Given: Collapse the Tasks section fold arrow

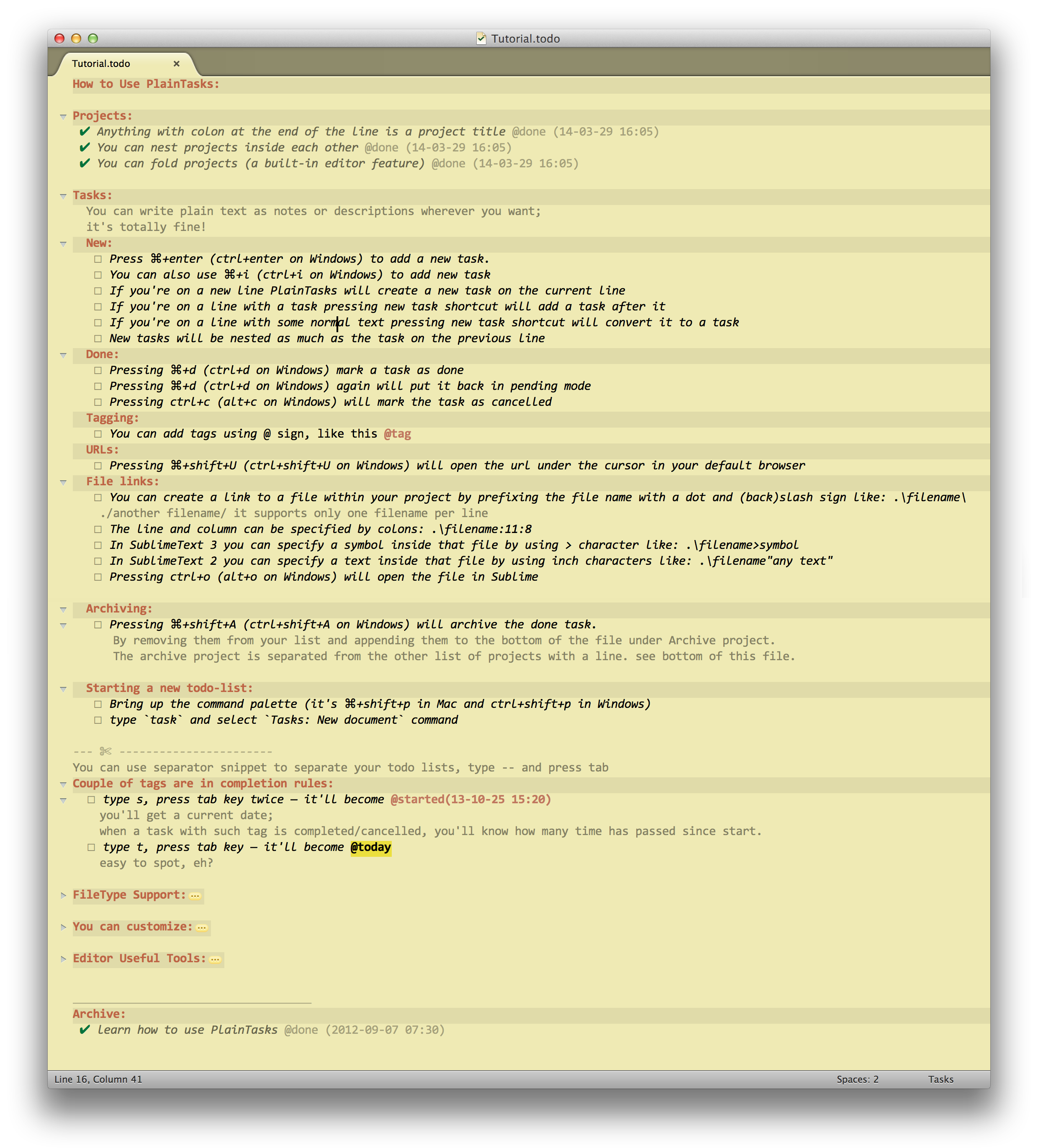Looking at the screenshot, I should tap(63, 196).
